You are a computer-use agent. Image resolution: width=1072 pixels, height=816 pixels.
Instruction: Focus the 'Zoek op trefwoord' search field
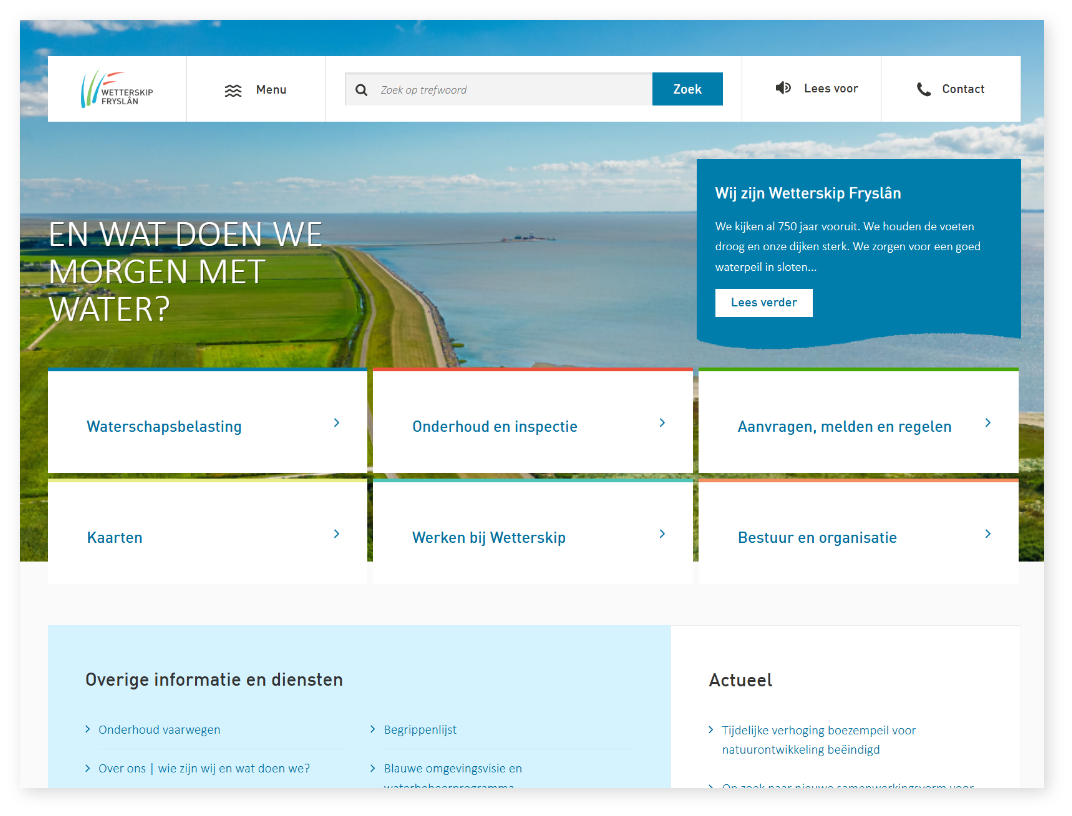coord(498,90)
